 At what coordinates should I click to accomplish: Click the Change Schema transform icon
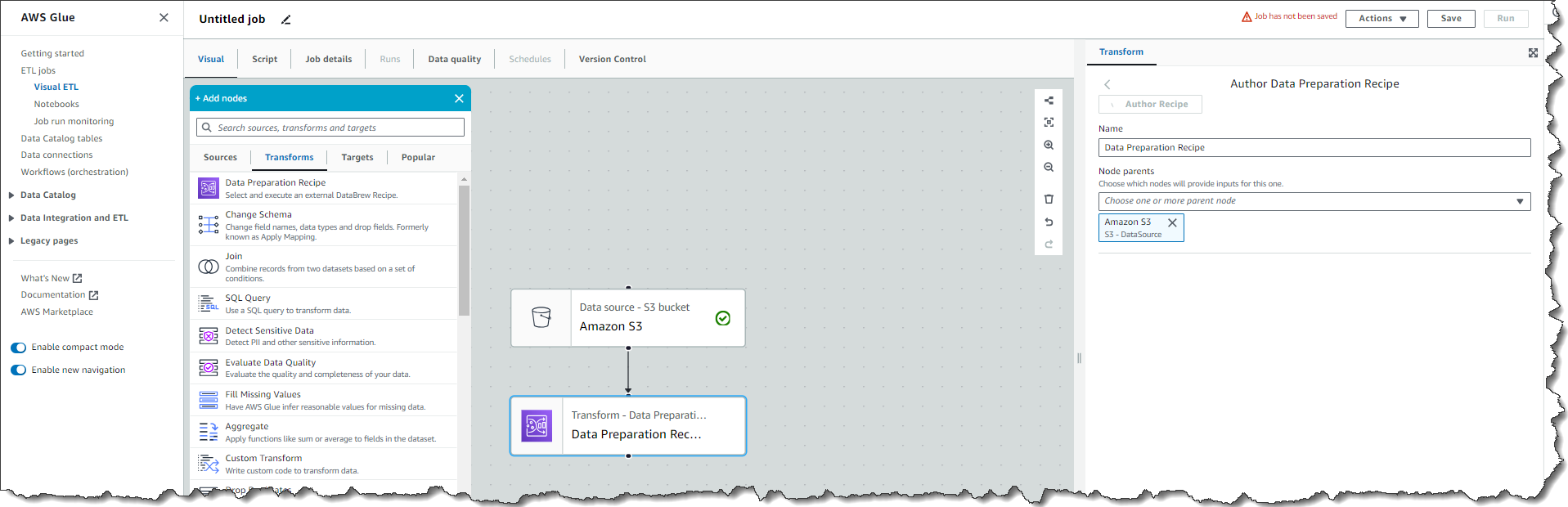pos(209,225)
